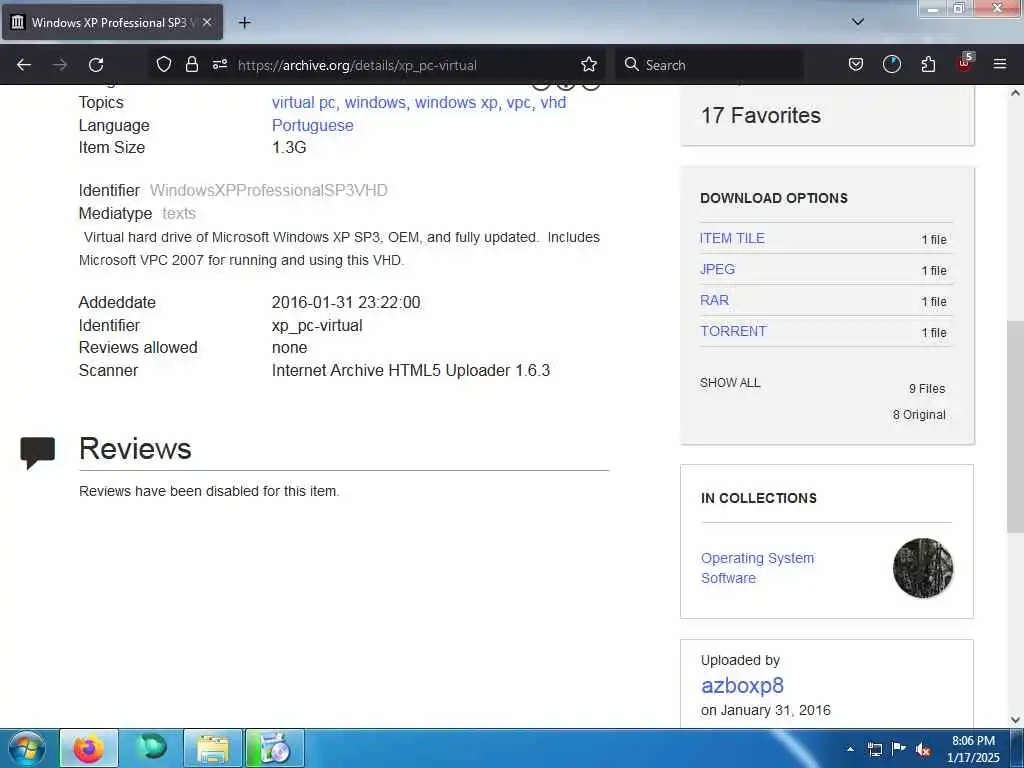Click the Reviews heading
This screenshot has height=768, width=1024.
pos(135,449)
